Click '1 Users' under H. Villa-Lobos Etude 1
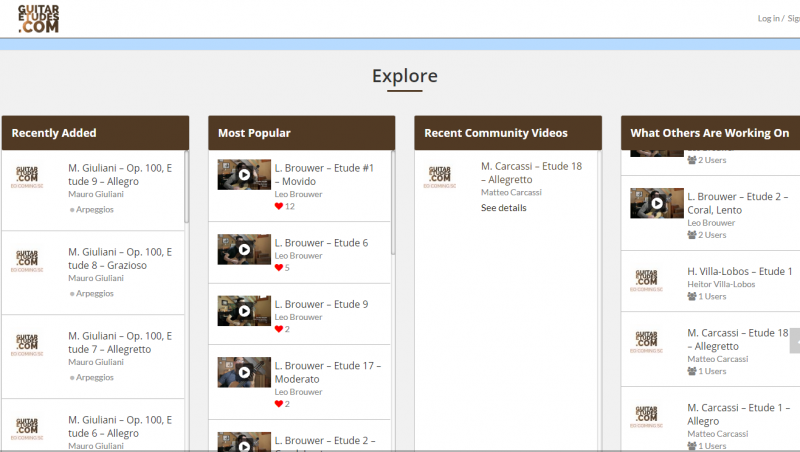This screenshot has width=800, height=452. [712, 296]
